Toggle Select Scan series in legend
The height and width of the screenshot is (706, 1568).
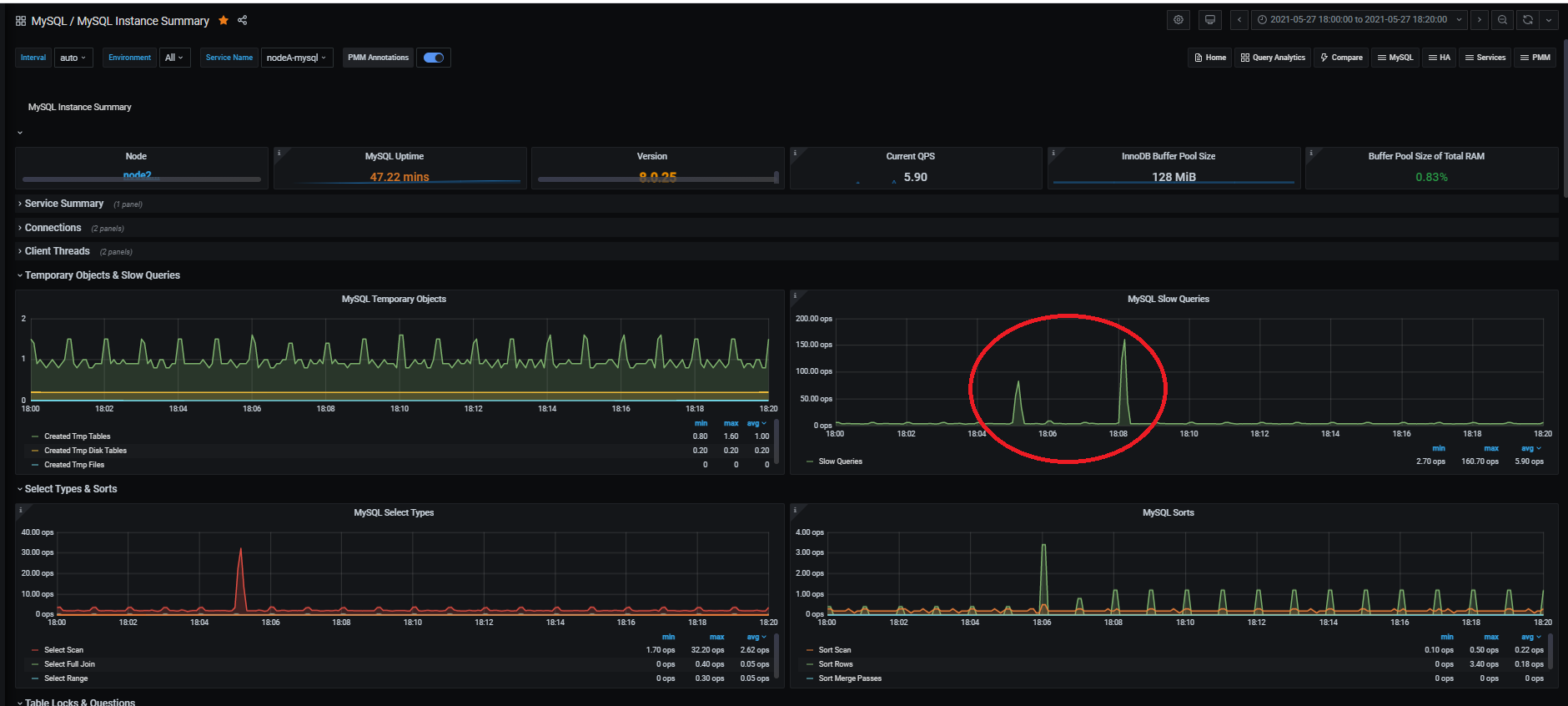[63, 650]
